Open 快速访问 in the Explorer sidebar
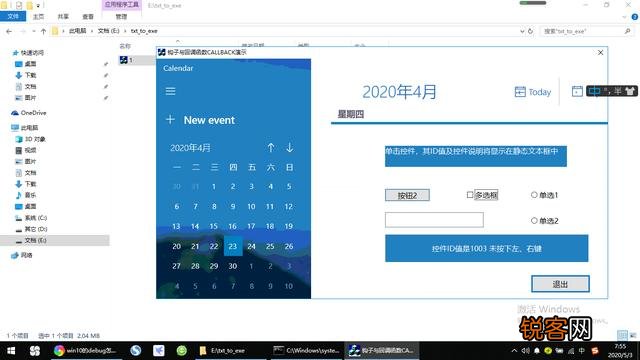The height and width of the screenshot is (360, 640). [x=29, y=53]
